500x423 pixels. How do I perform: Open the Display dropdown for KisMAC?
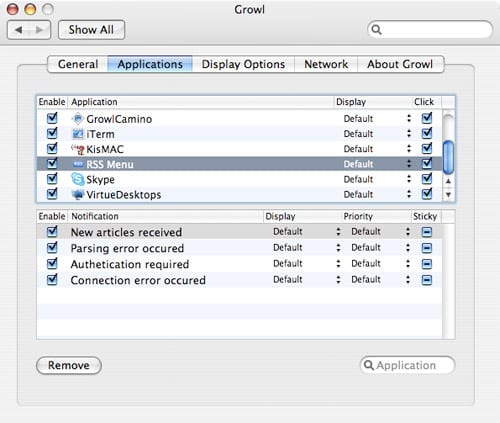pos(377,149)
